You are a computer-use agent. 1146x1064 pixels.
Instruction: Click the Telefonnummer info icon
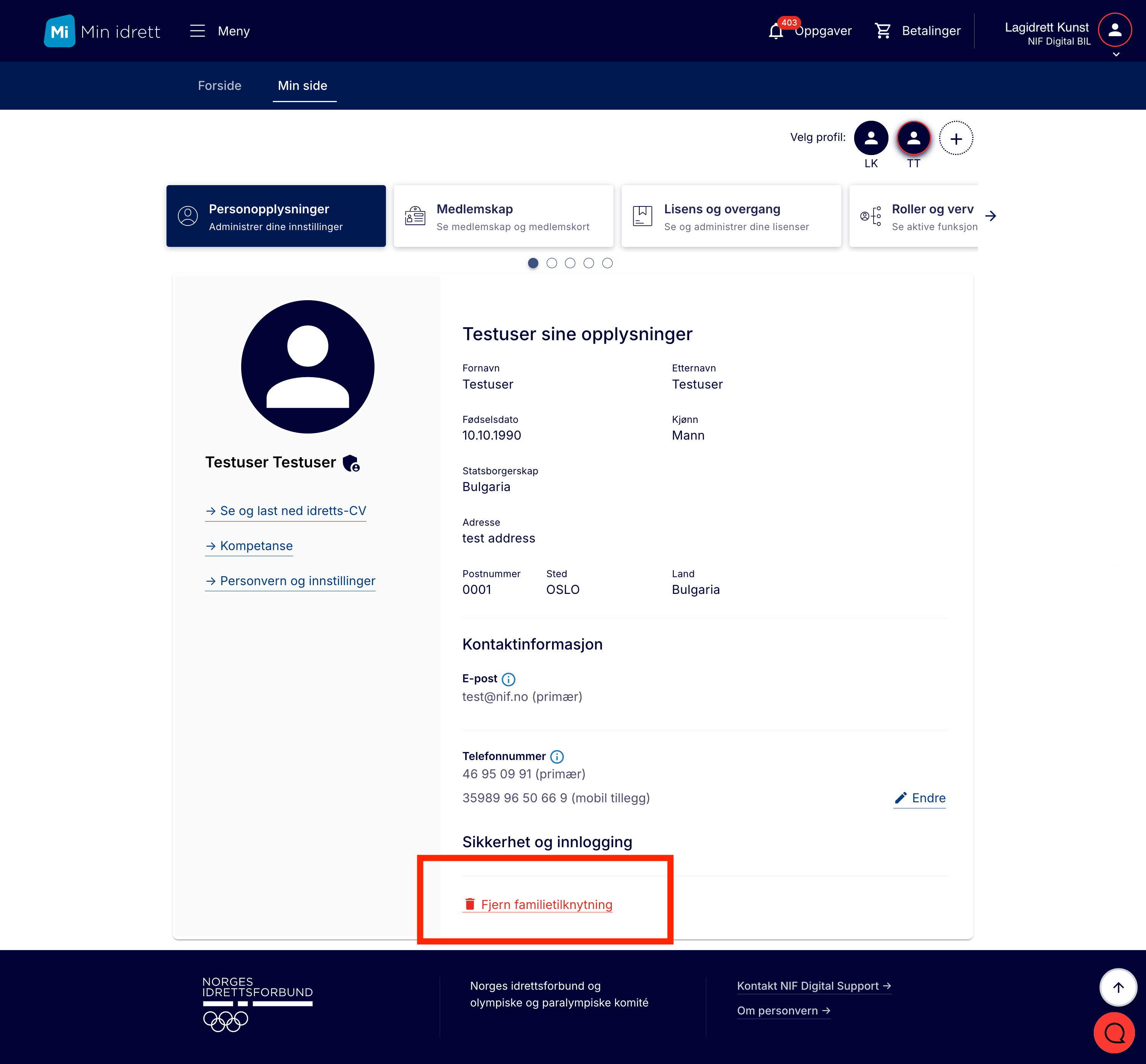click(x=556, y=757)
